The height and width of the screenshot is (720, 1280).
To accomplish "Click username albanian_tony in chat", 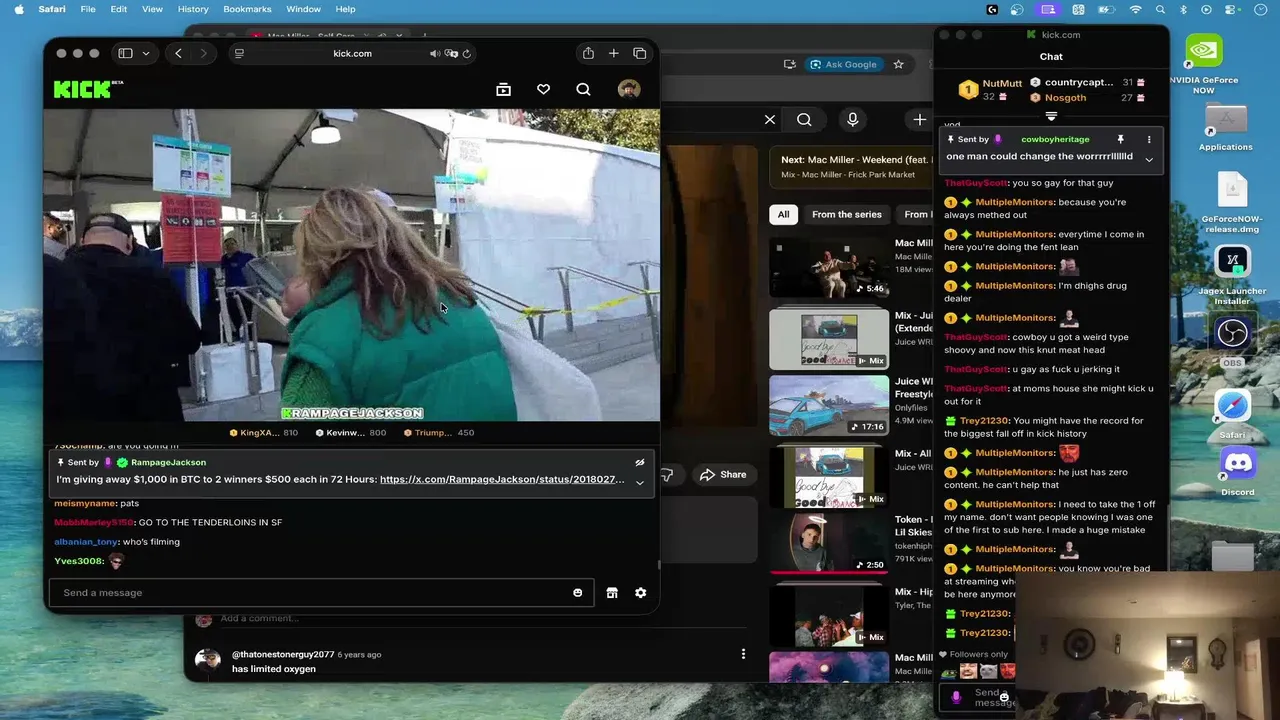I will [x=86, y=542].
